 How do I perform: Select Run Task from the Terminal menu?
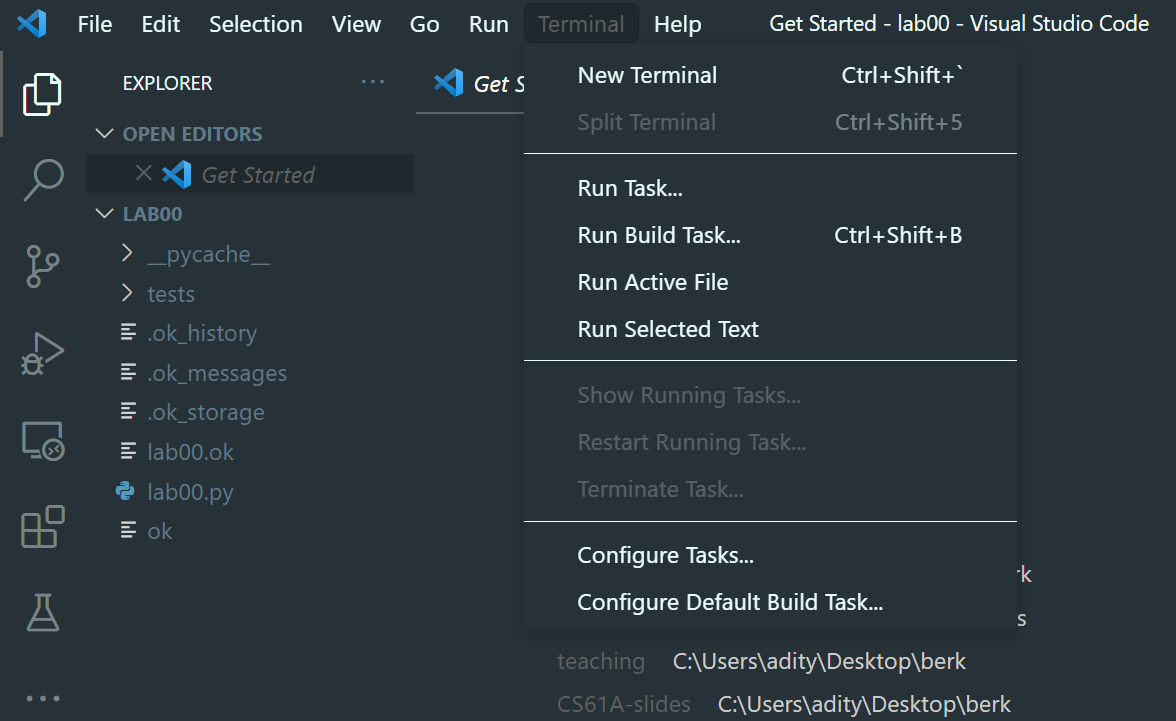[x=630, y=187]
